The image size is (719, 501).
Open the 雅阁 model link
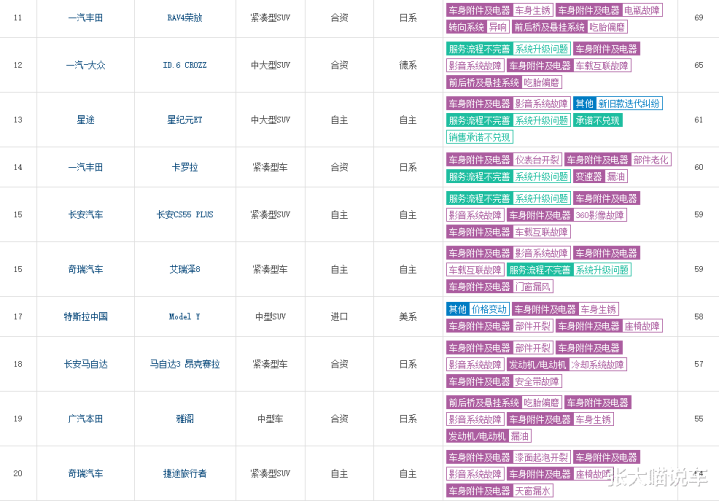pos(184,418)
